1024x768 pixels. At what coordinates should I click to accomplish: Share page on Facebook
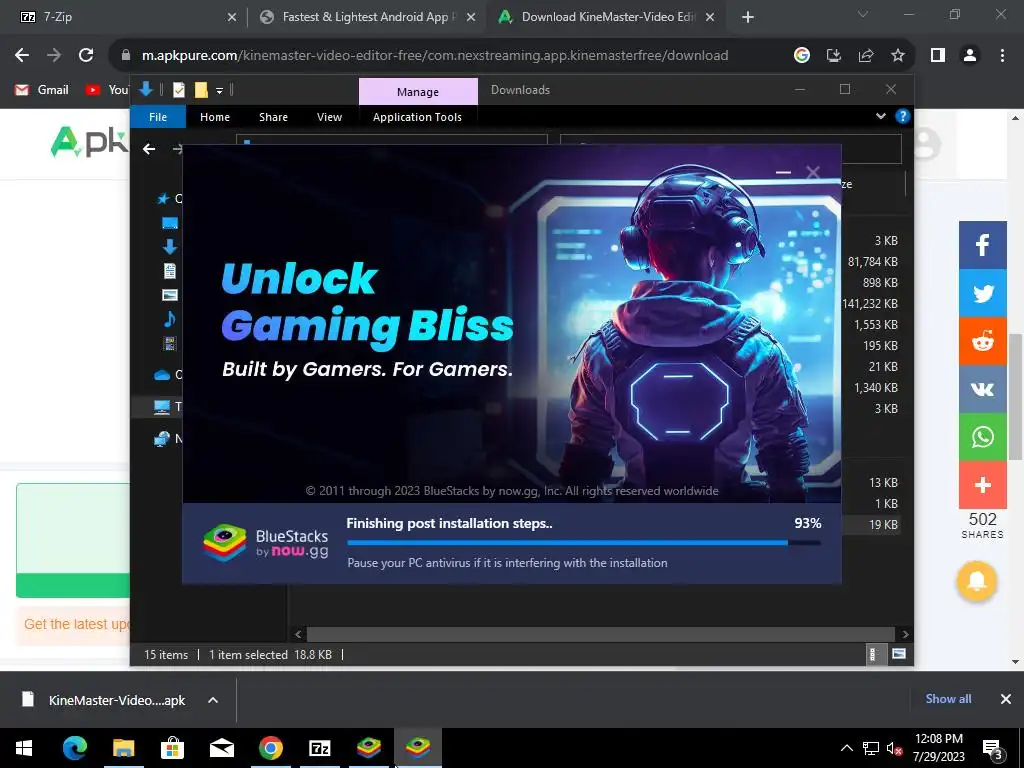[x=983, y=245]
